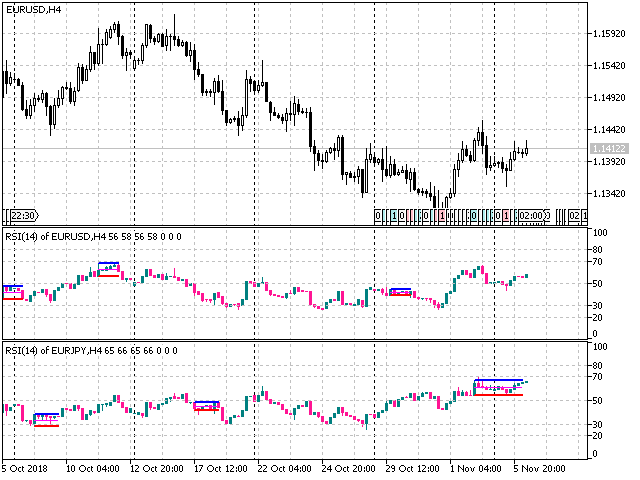
Task: Click level 80 on EURJPY RSI scale
Action: [598, 365]
